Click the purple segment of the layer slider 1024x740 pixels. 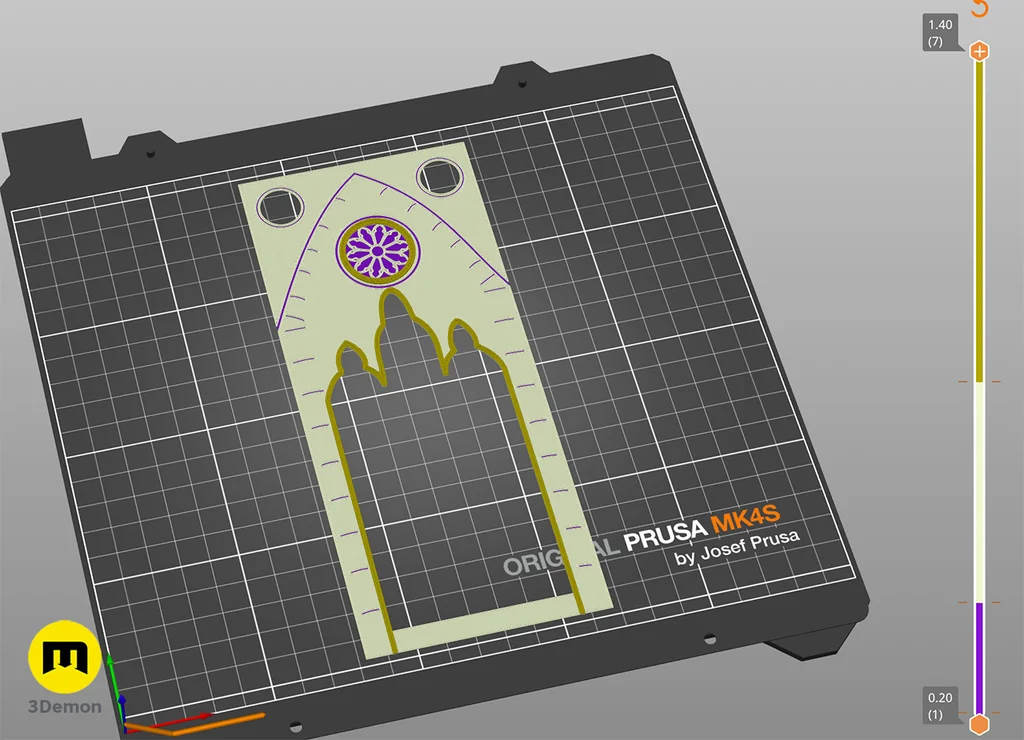pos(980,658)
